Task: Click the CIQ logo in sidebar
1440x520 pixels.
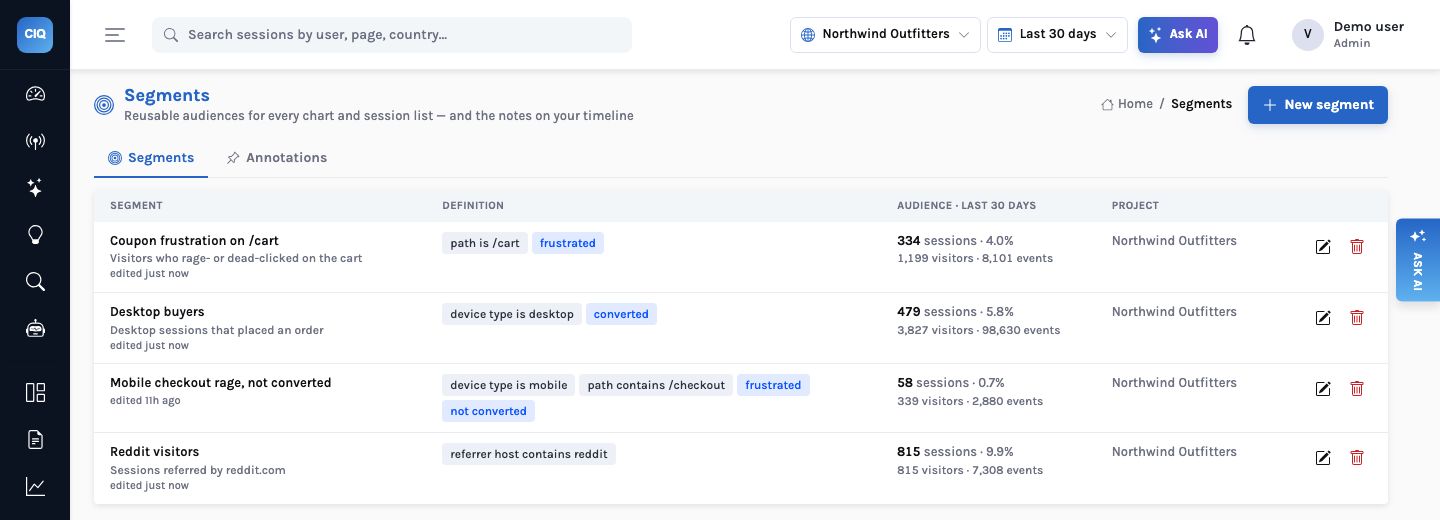Action: click(x=35, y=34)
